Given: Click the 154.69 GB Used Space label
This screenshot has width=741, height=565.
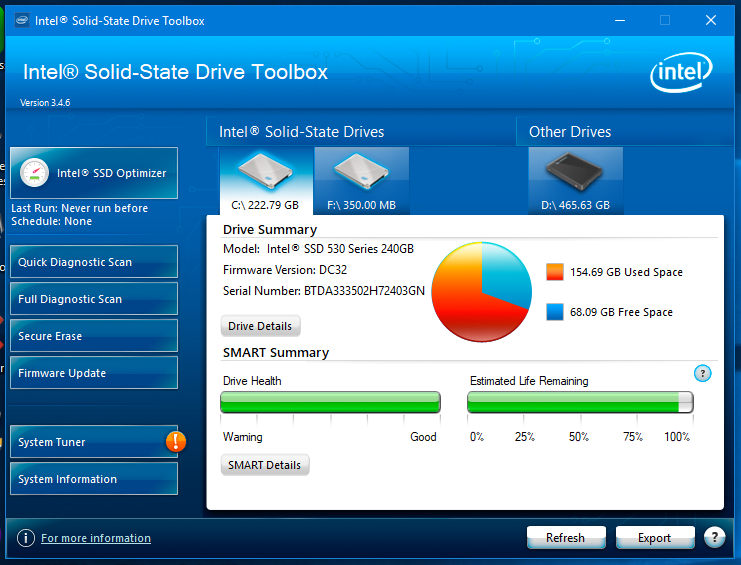Looking at the screenshot, I should 626,272.
